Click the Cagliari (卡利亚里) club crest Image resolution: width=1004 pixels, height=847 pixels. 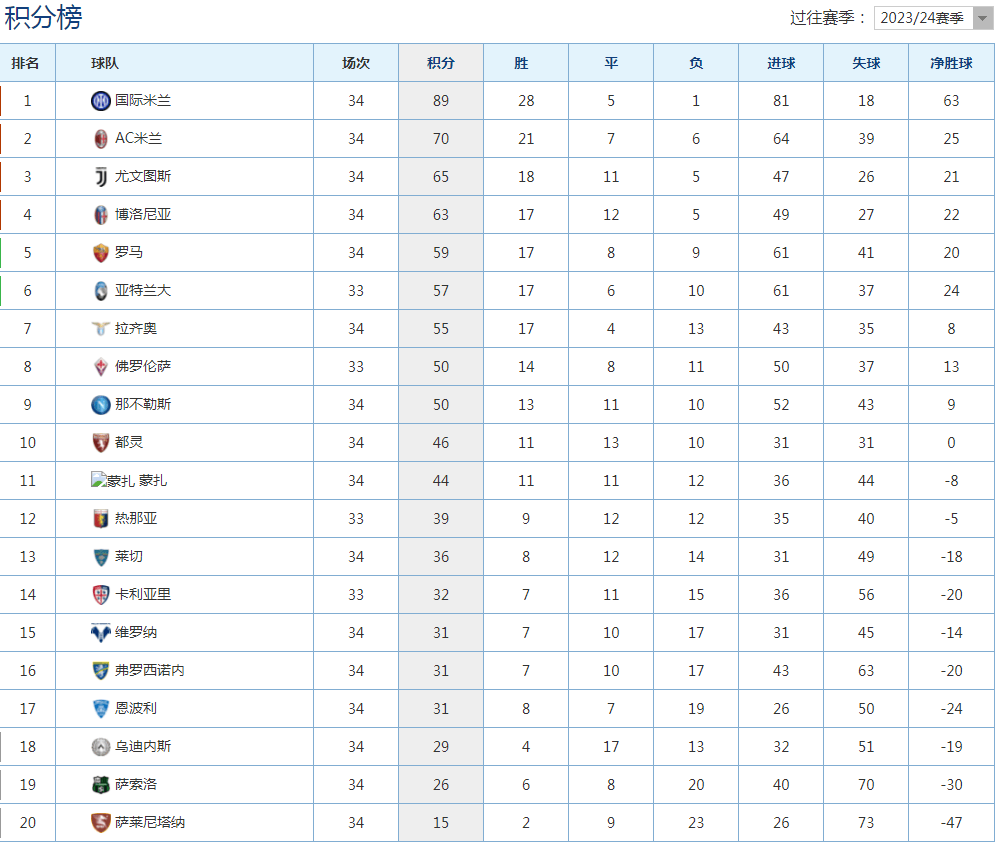point(100,595)
